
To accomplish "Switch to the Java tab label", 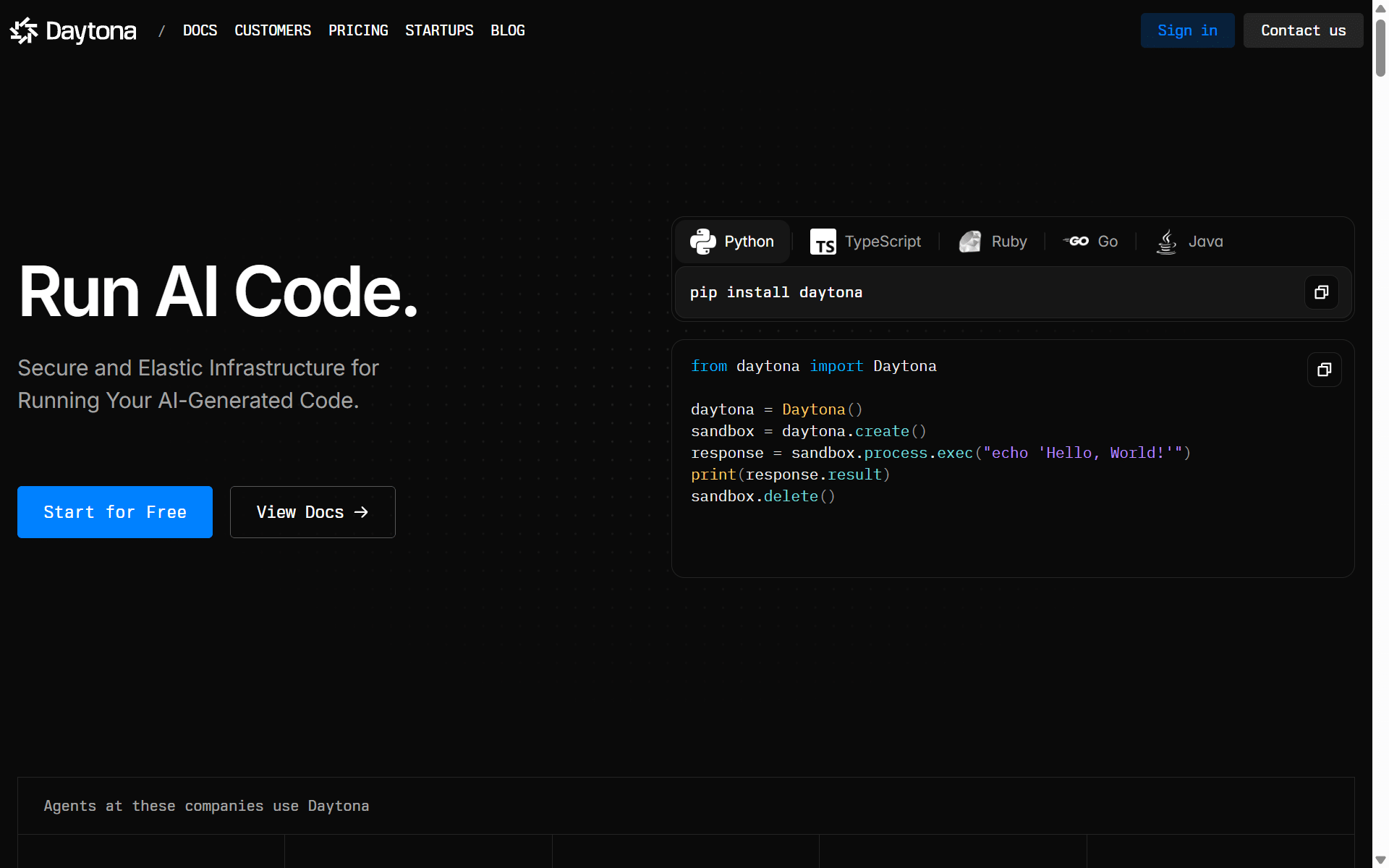I will coord(1205,242).
